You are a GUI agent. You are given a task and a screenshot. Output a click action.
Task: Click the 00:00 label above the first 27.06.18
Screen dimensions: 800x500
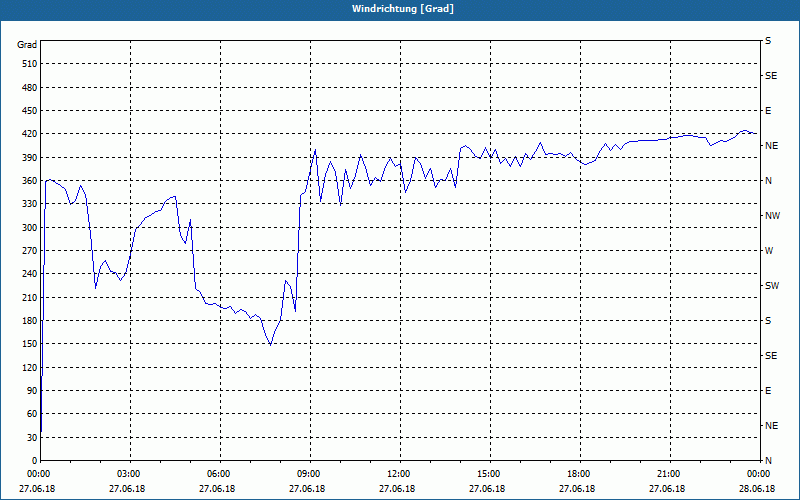pyautogui.click(x=41, y=474)
